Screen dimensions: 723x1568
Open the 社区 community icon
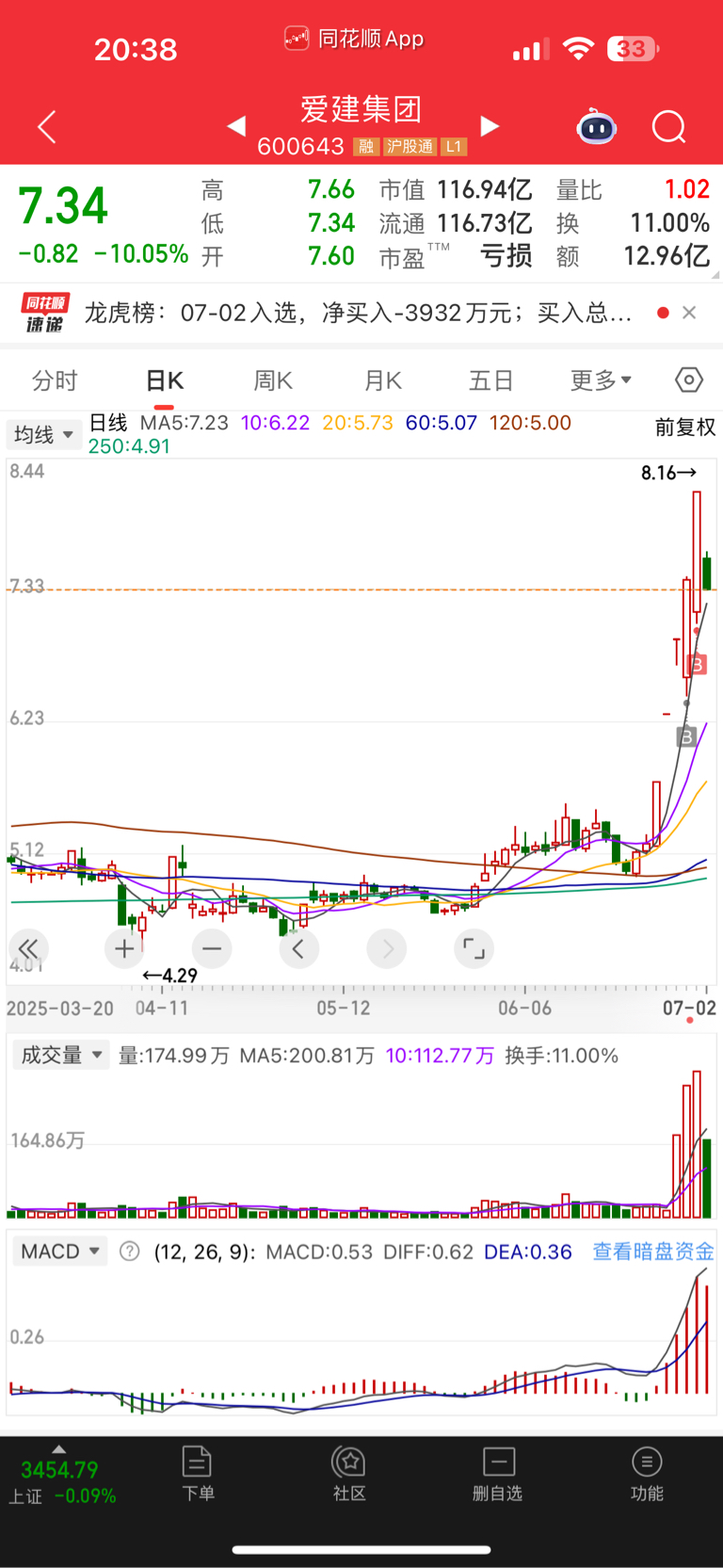point(349,1474)
